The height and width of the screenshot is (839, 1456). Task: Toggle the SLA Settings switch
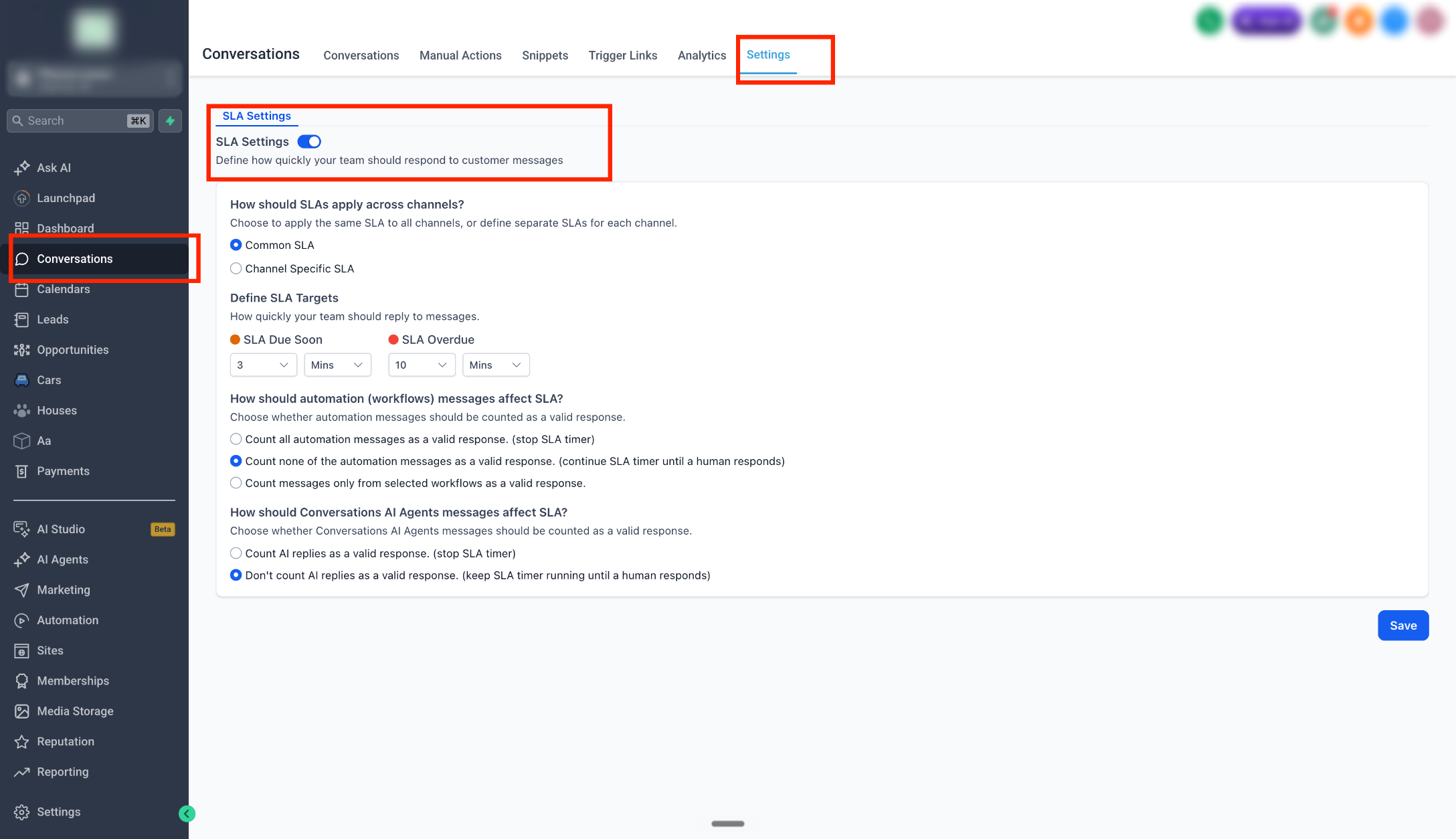click(x=309, y=142)
